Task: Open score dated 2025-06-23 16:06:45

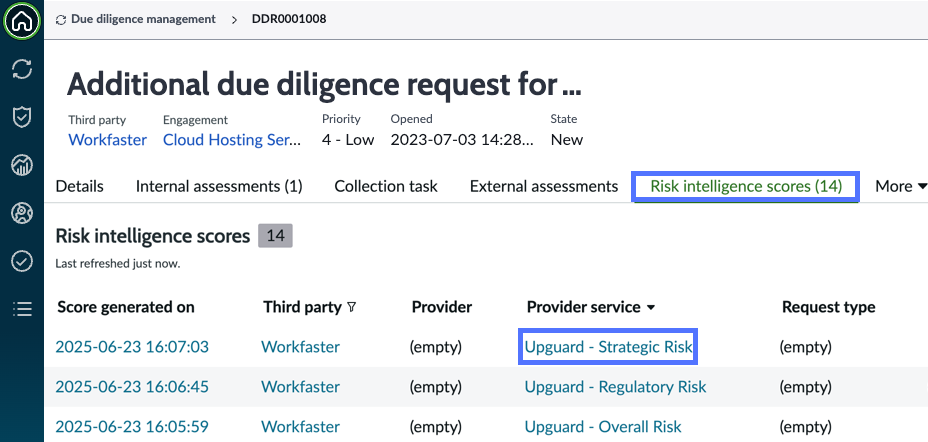Action: tap(132, 386)
